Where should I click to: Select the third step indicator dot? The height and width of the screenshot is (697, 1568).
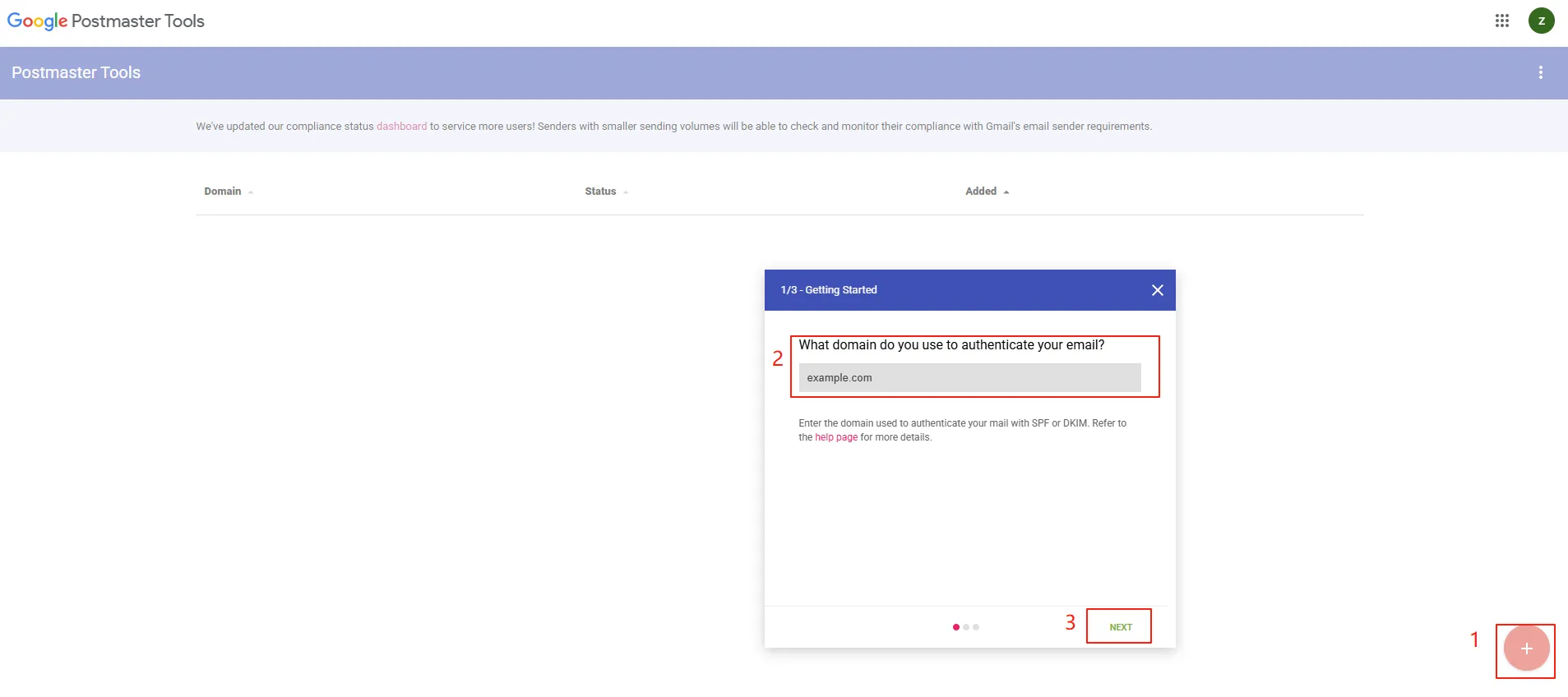976,627
